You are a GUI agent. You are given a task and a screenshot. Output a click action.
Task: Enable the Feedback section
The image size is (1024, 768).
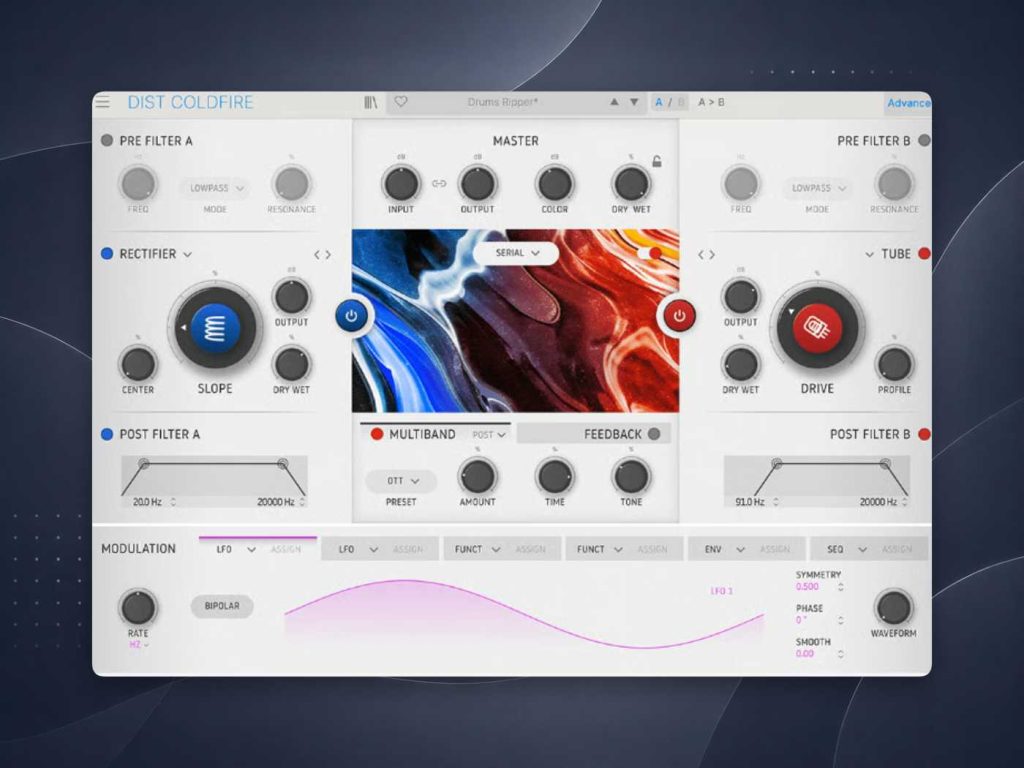click(654, 434)
